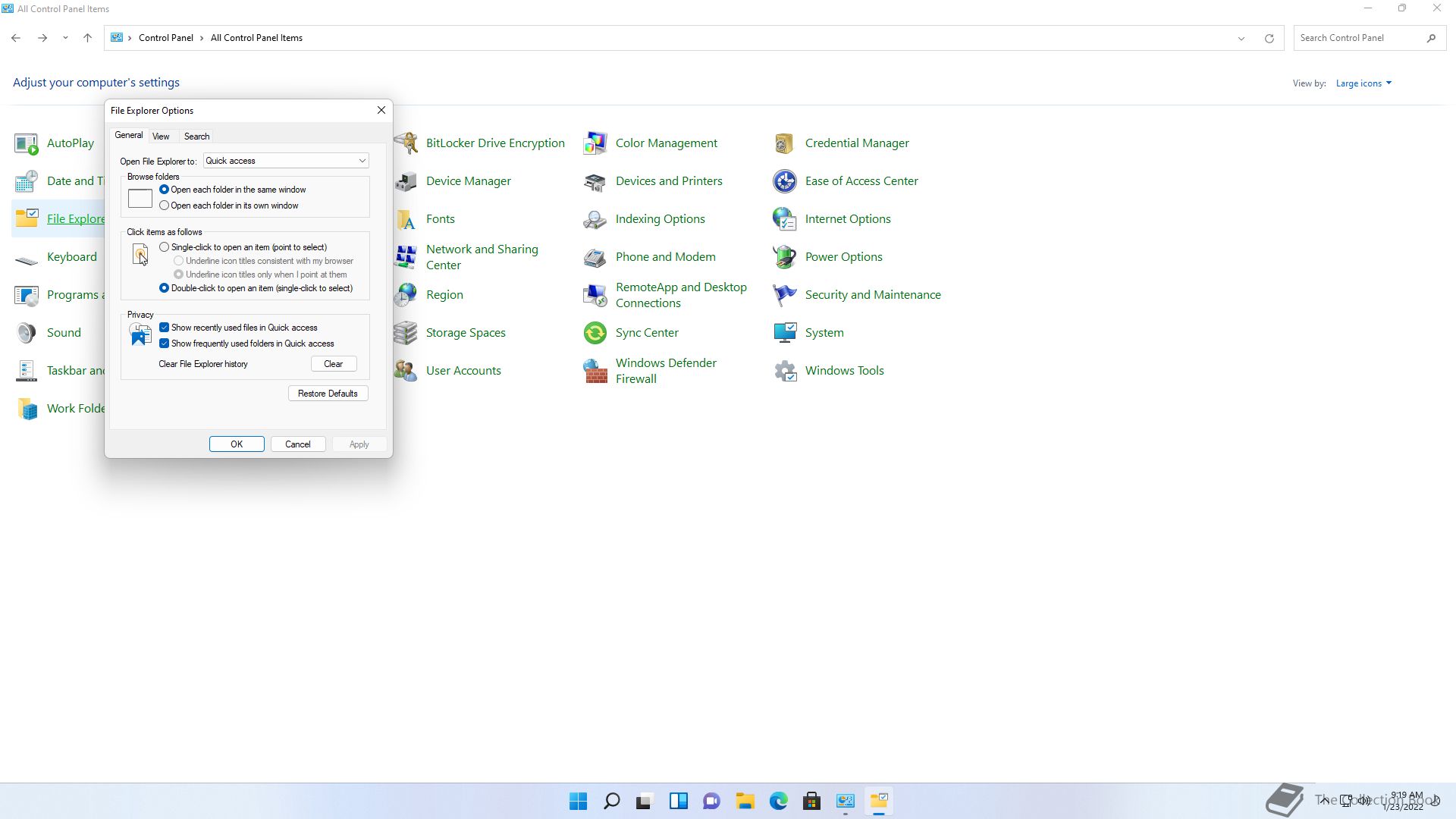Viewport: 1456px width, 819px height.
Task: Click Restore Defaults button
Action: point(328,394)
